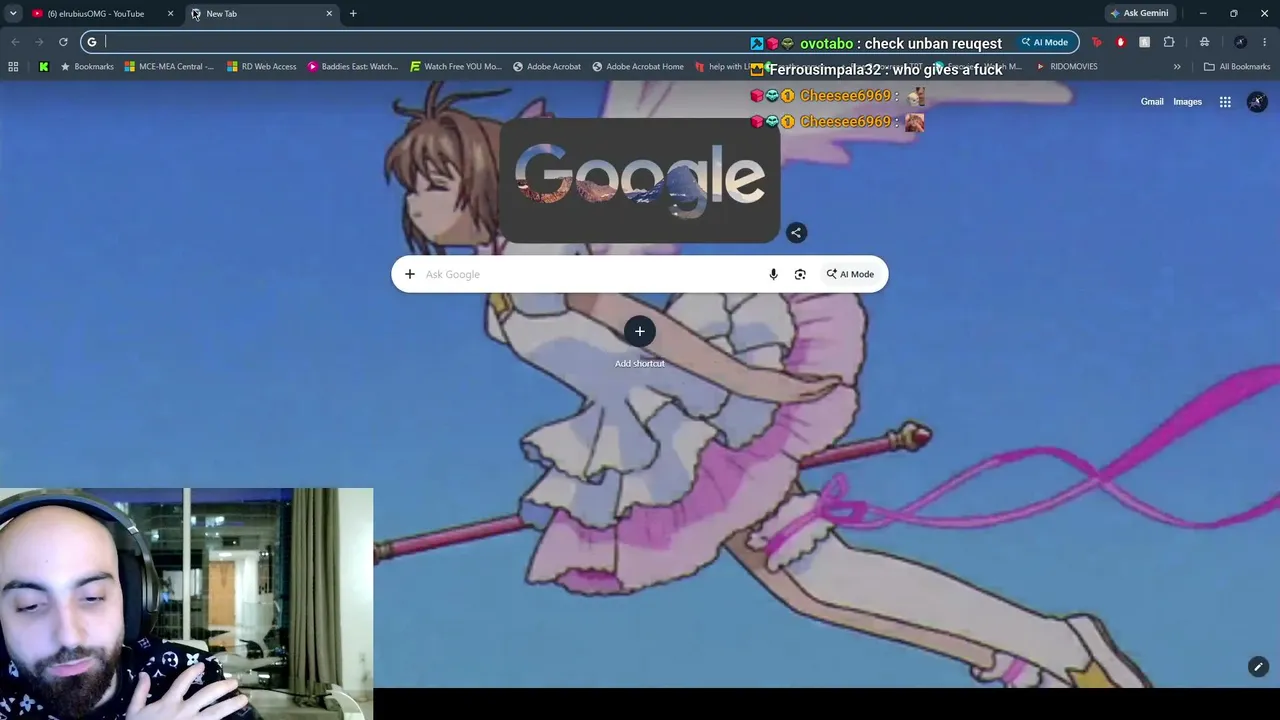Open the RD Web Access bookmark
The image size is (1280, 720).
[262, 67]
